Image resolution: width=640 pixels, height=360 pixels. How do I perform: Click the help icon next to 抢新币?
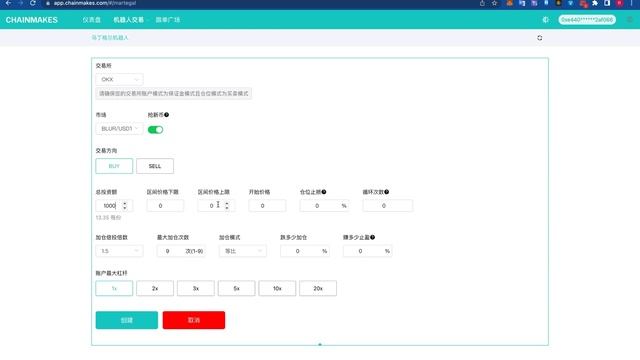167,115
